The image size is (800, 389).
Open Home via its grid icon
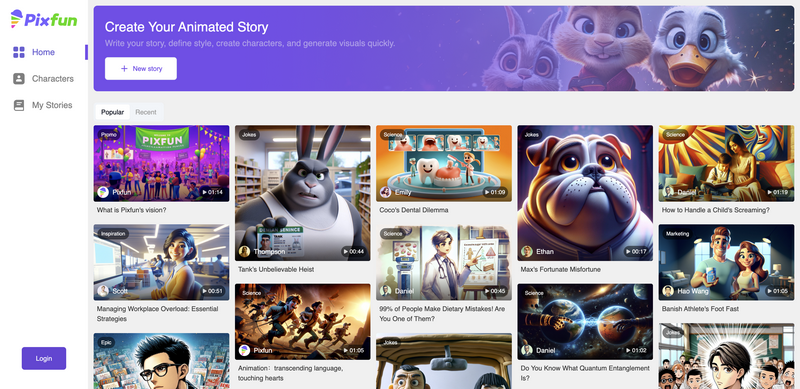point(19,52)
